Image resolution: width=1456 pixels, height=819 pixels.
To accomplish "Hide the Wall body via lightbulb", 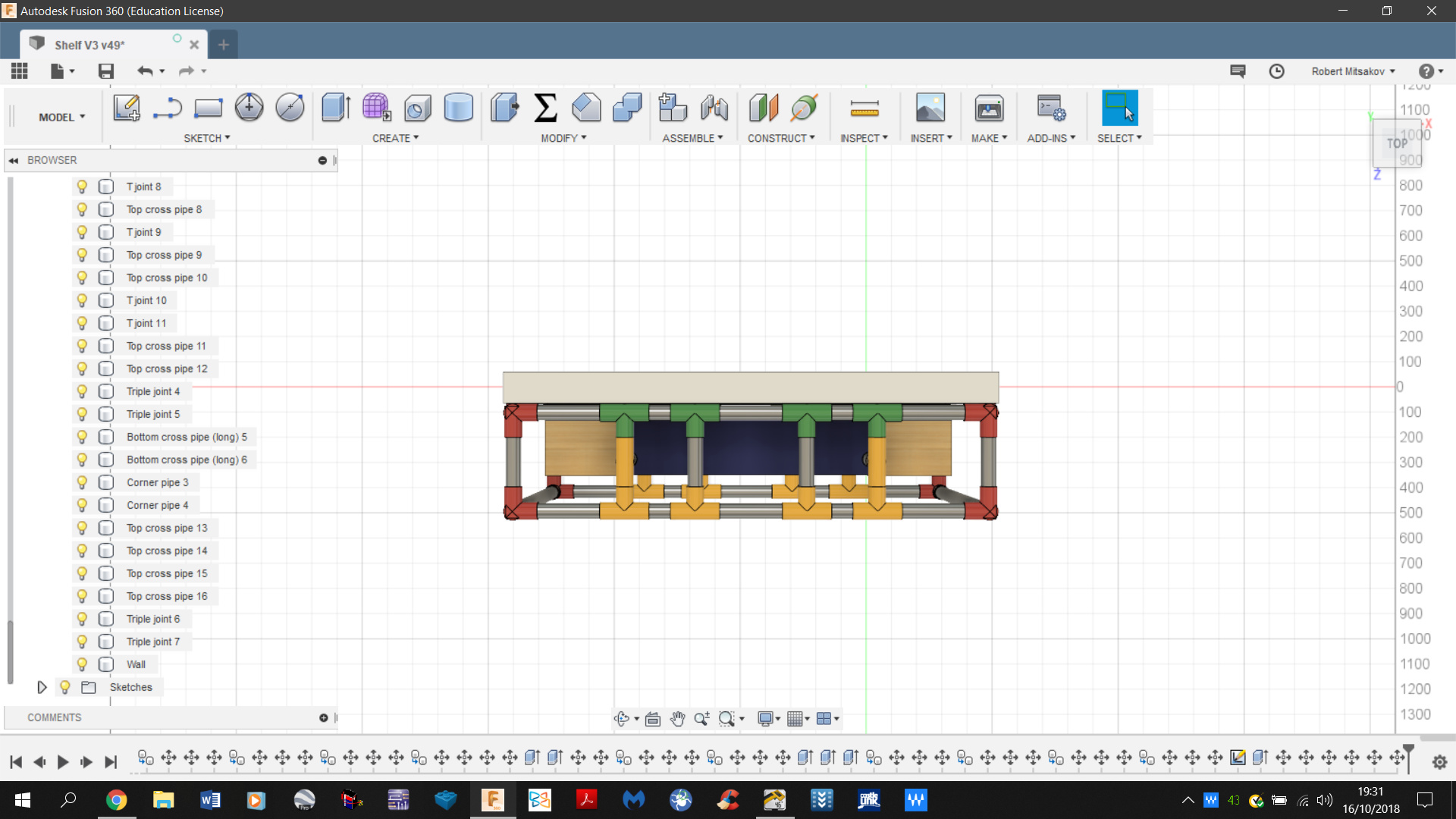I will pos(82,664).
